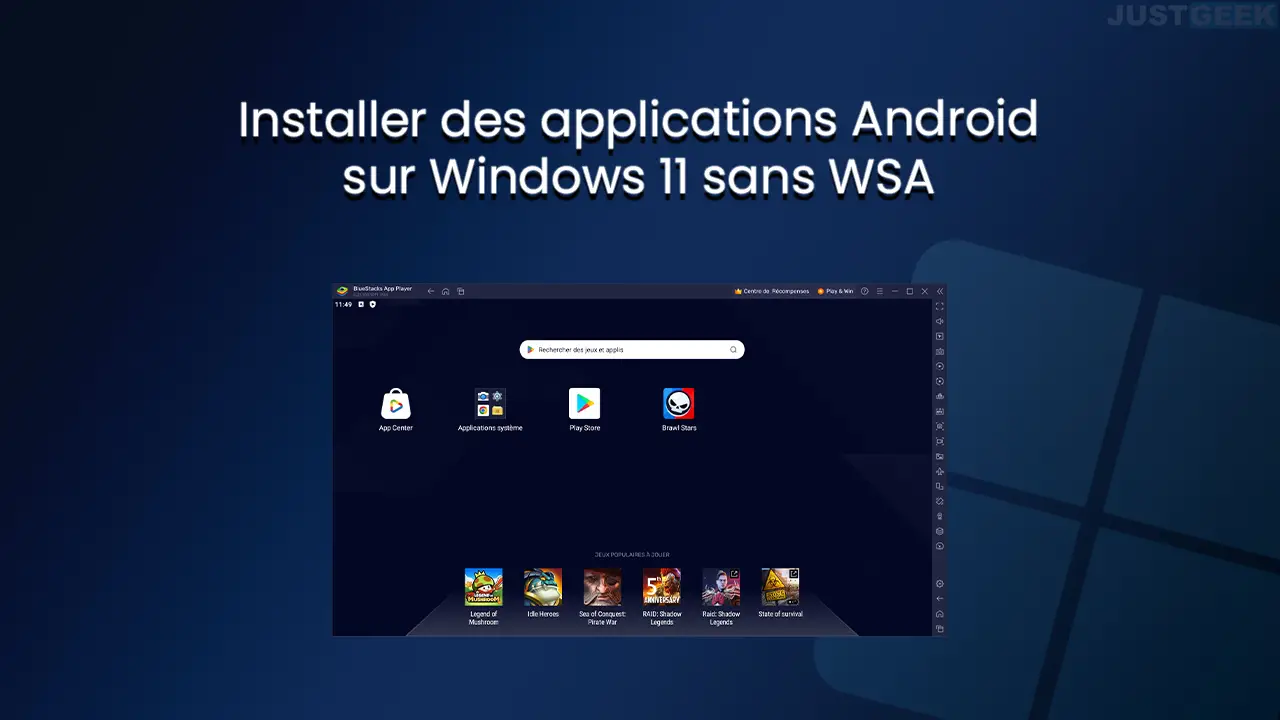Collapse the sidebar with double chevron
The height and width of the screenshot is (720, 1280).
pyautogui.click(x=940, y=291)
